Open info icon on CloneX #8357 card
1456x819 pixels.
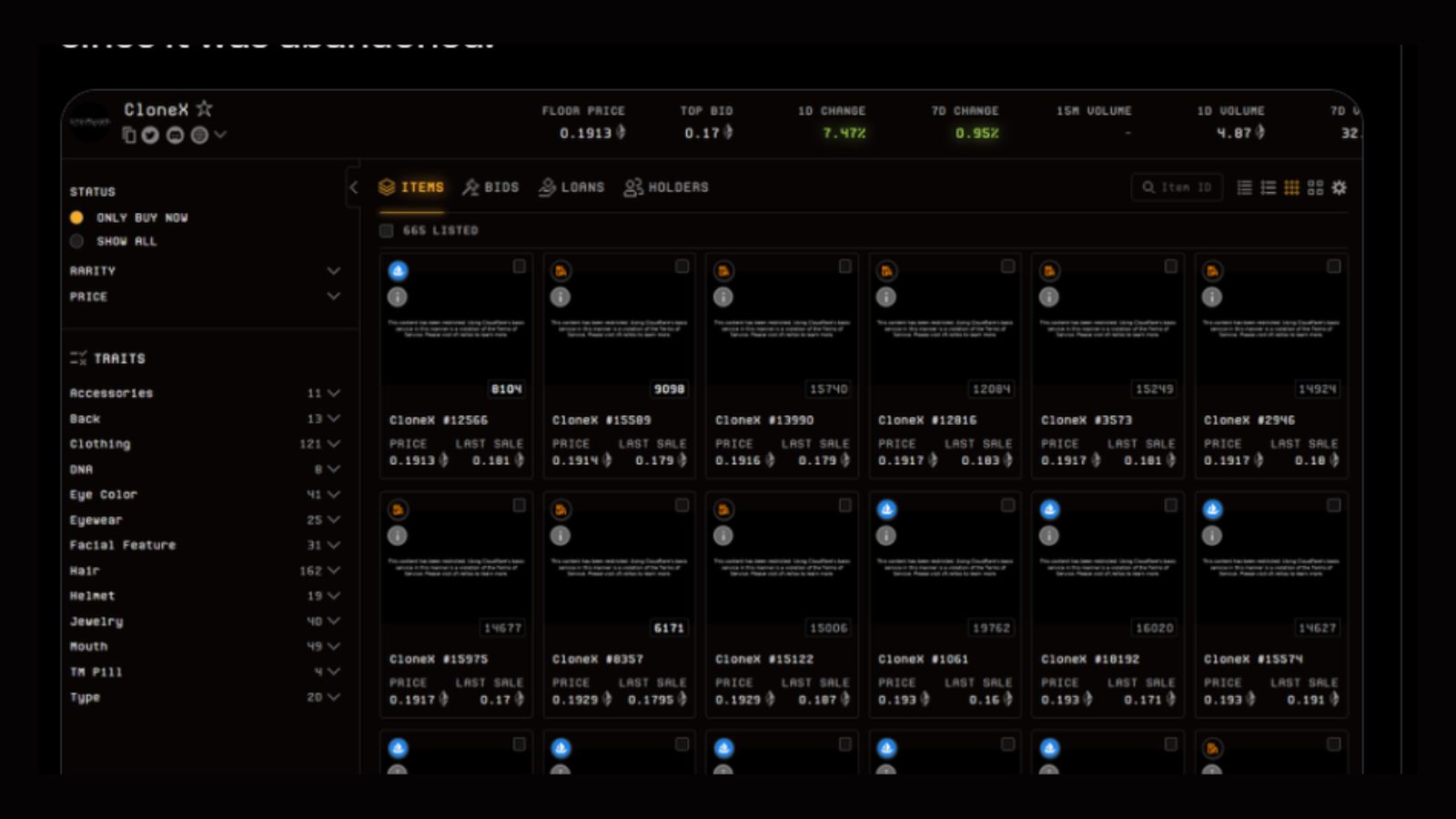click(561, 536)
